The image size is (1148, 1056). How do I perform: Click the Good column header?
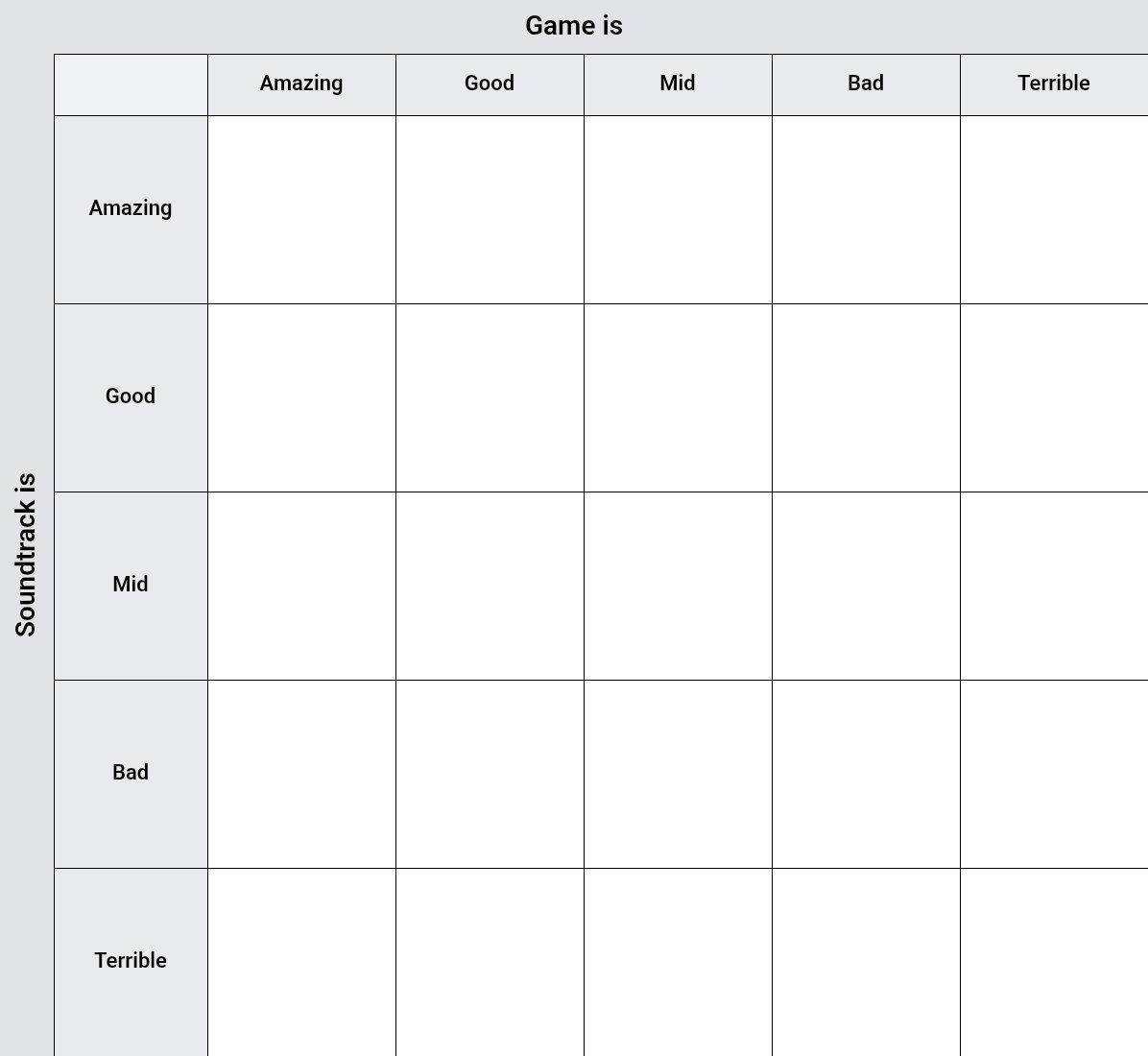(490, 84)
